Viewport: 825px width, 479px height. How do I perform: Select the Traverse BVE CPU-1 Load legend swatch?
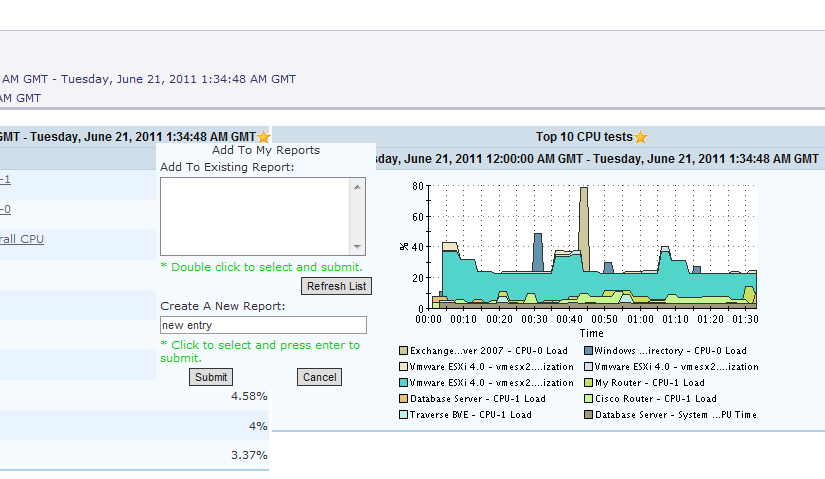pyautogui.click(x=403, y=414)
